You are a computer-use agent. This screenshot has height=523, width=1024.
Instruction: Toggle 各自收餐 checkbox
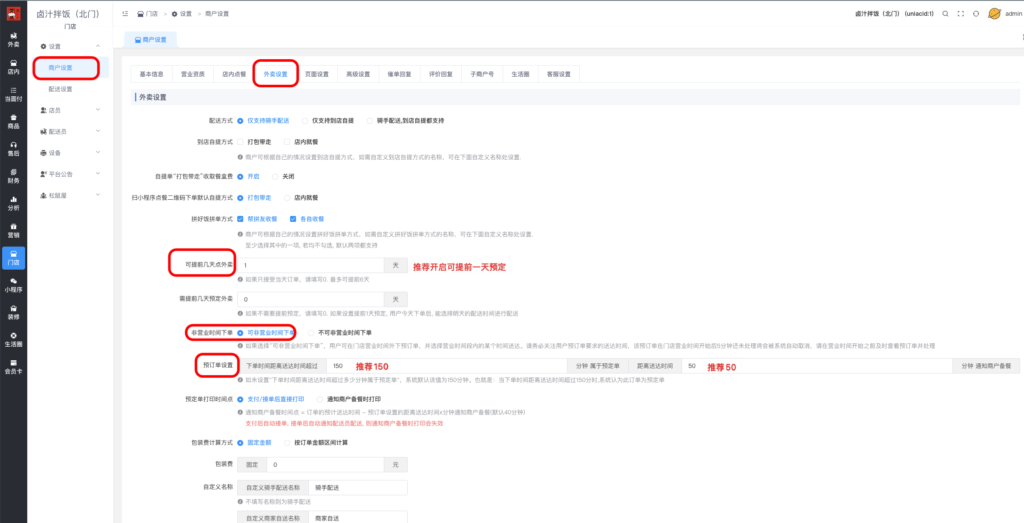pyautogui.click(x=307, y=219)
